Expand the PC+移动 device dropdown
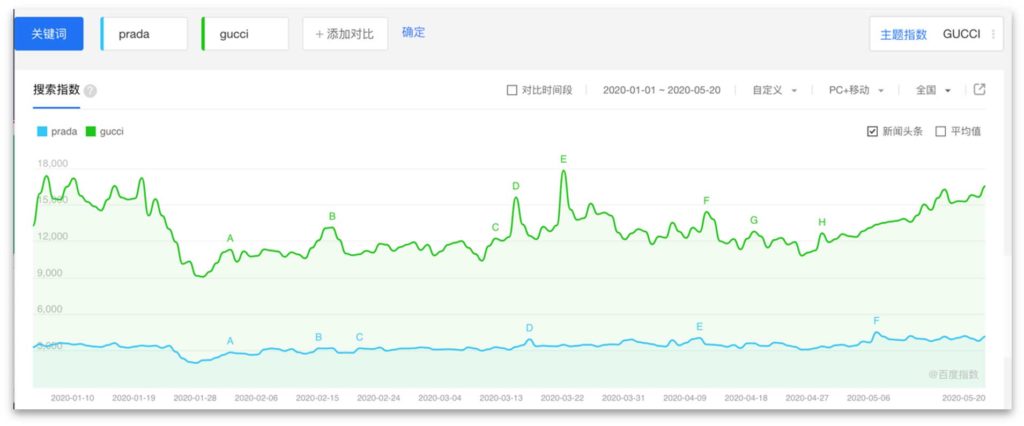 pos(856,90)
